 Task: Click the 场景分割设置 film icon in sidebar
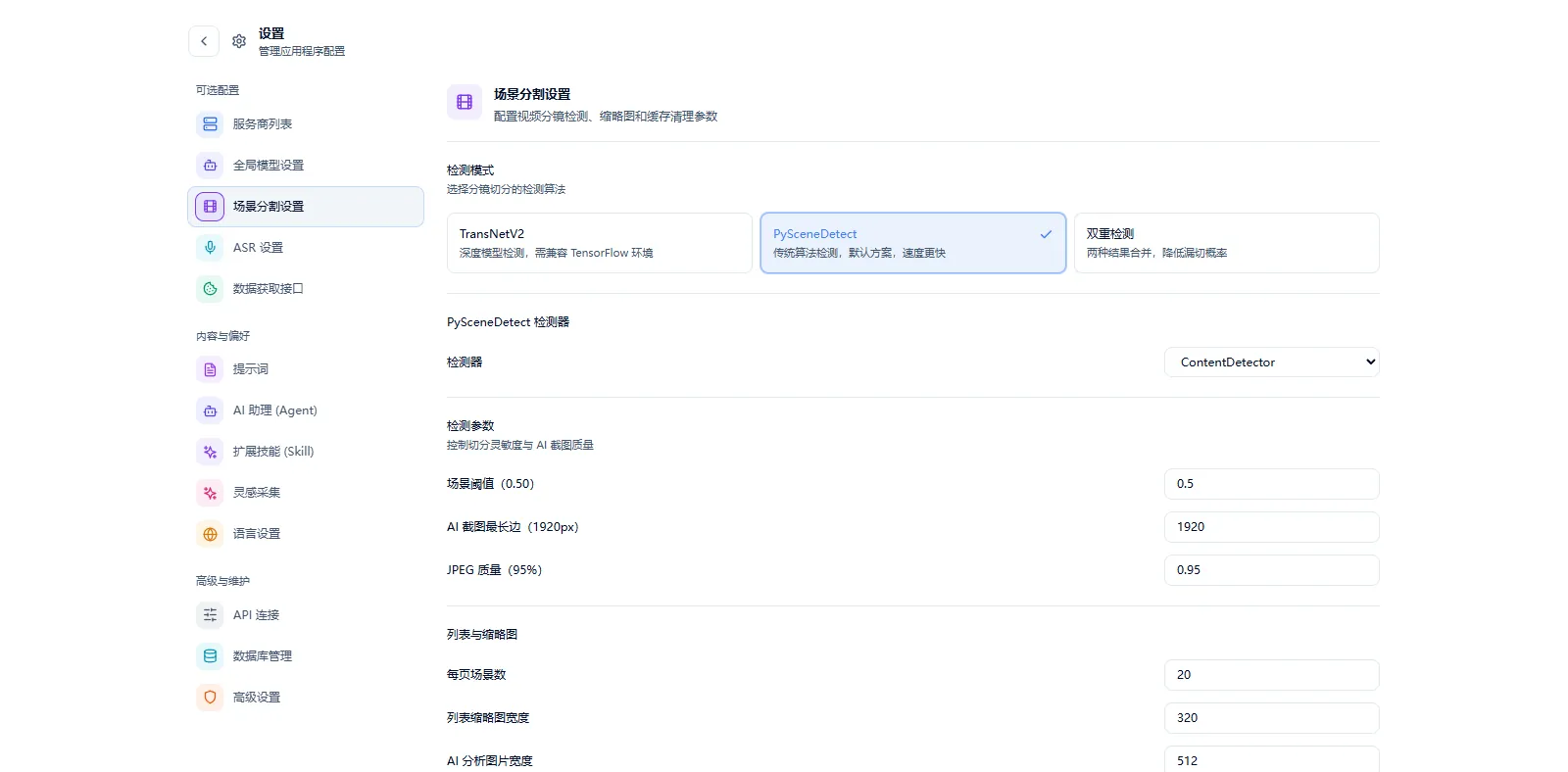[210, 207]
